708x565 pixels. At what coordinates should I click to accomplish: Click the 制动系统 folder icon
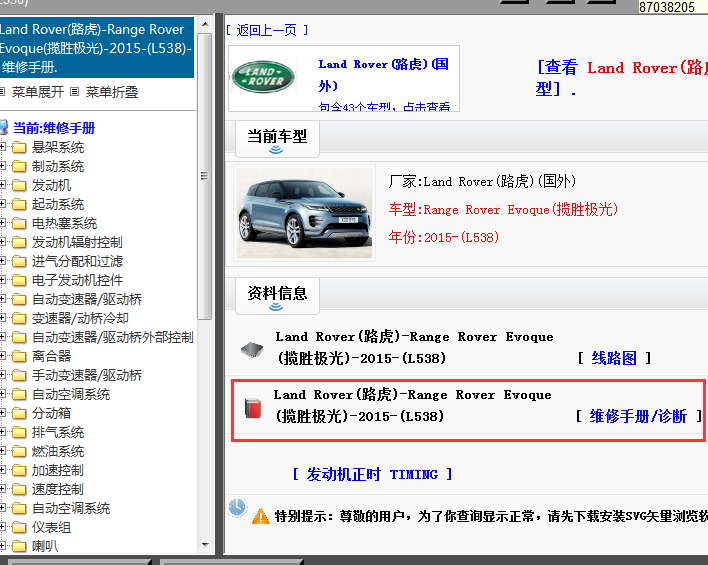(x=19, y=166)
